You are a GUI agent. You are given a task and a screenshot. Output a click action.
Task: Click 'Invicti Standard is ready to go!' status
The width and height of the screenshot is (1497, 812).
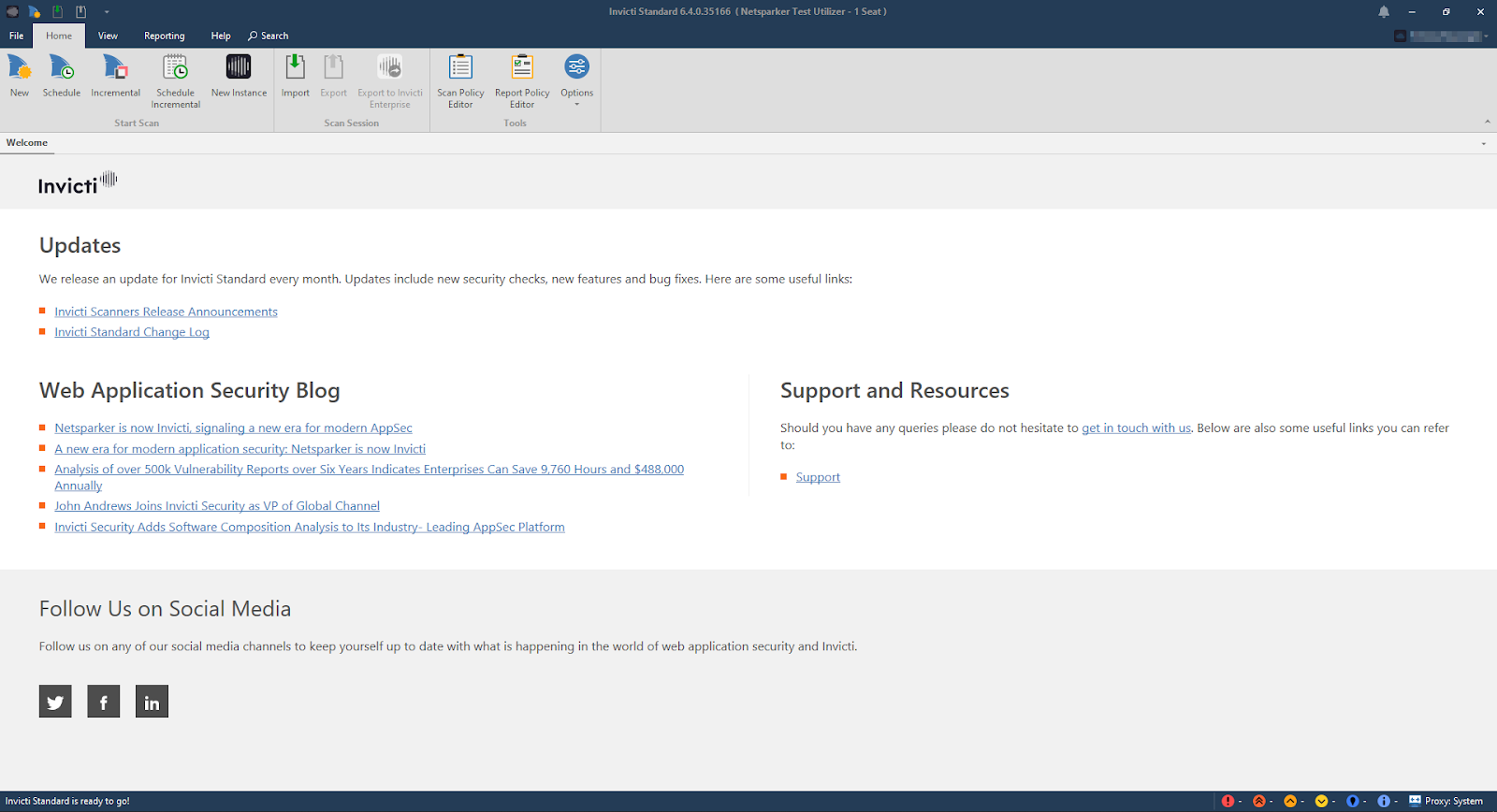[x=67, y=801]
